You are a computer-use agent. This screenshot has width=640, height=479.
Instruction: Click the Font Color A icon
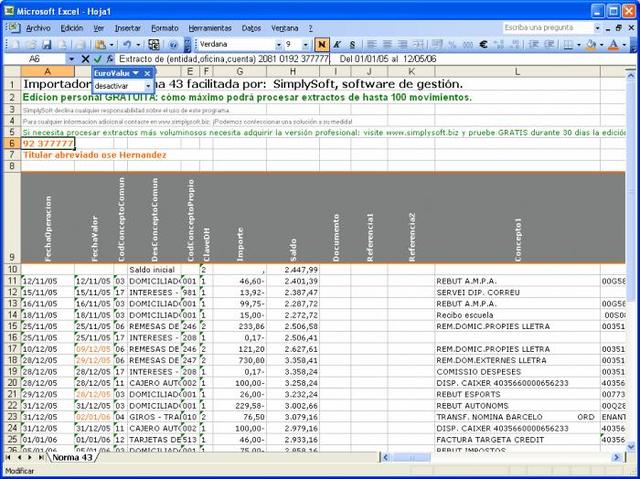point(613,44)
